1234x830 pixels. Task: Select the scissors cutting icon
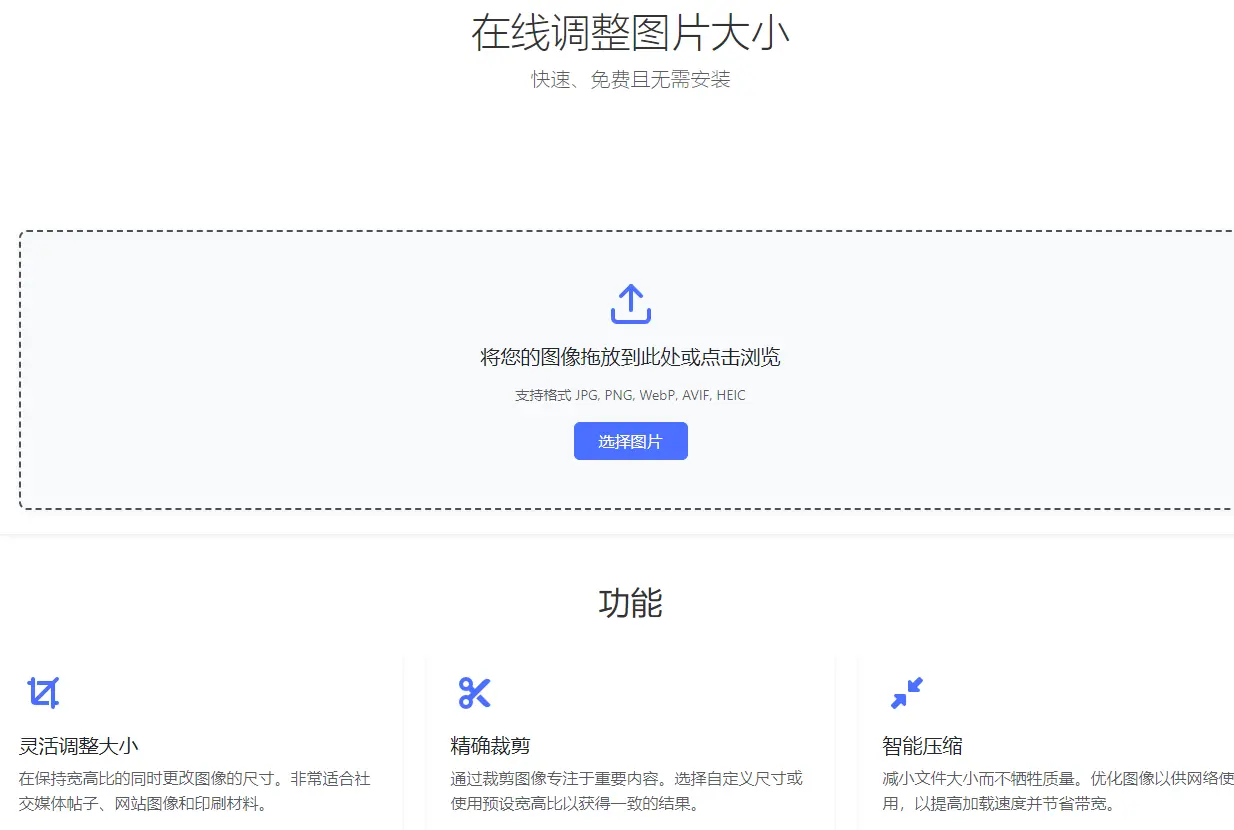click(475, 690)
